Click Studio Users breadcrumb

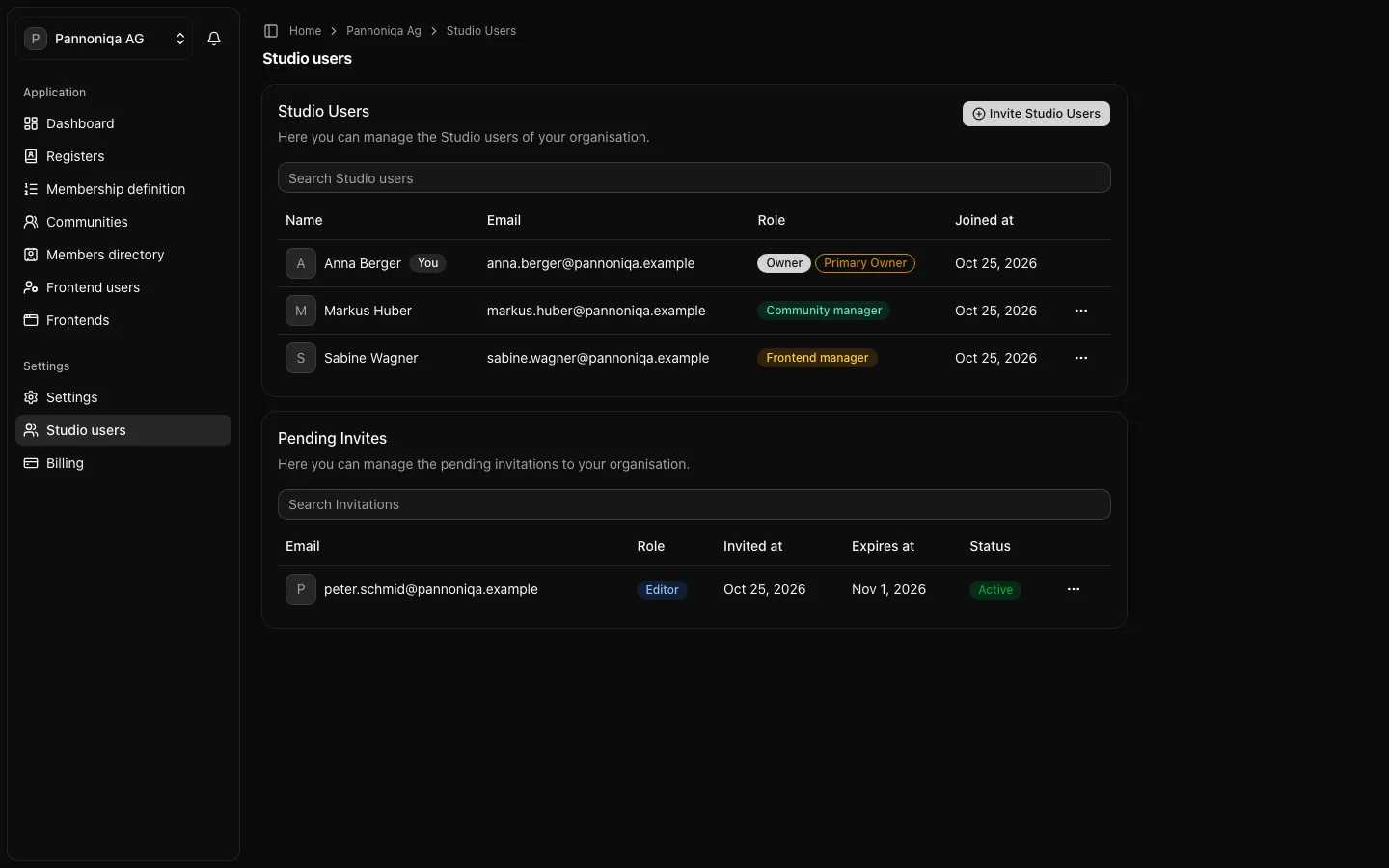[480, 31]
